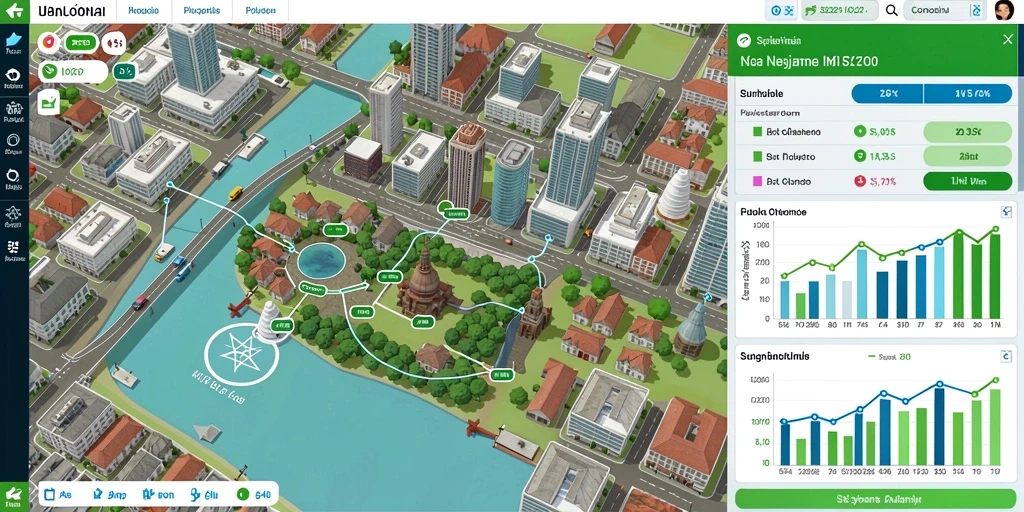Viewport: 1024px width, 512px height.
Task: Toggle the pink checkbox for Bet Clando
Action: [758, 182]
